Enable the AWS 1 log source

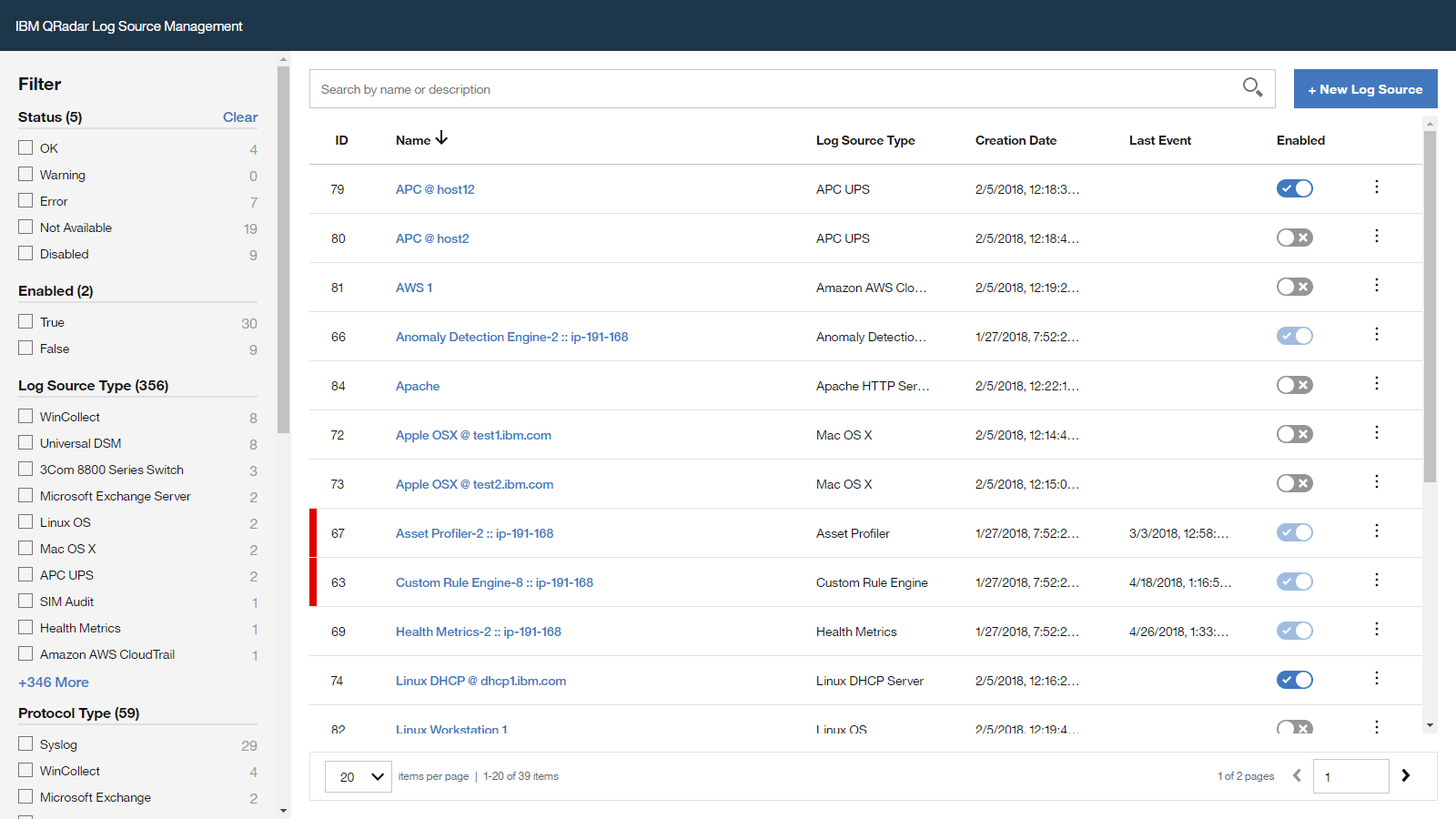[x=1295, y=287]
